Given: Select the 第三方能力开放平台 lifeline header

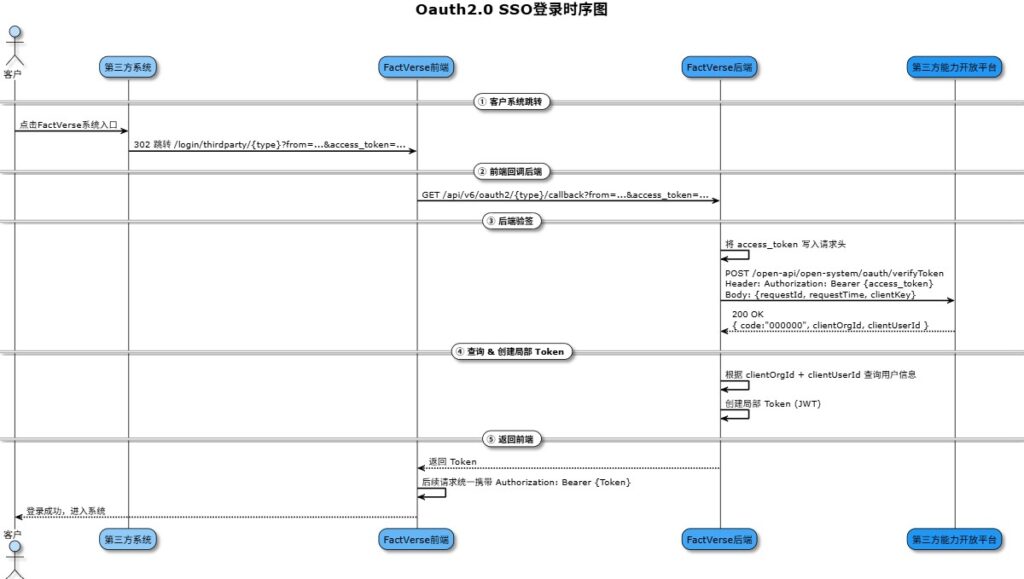Looking at the screenshot, I should 956,67.
